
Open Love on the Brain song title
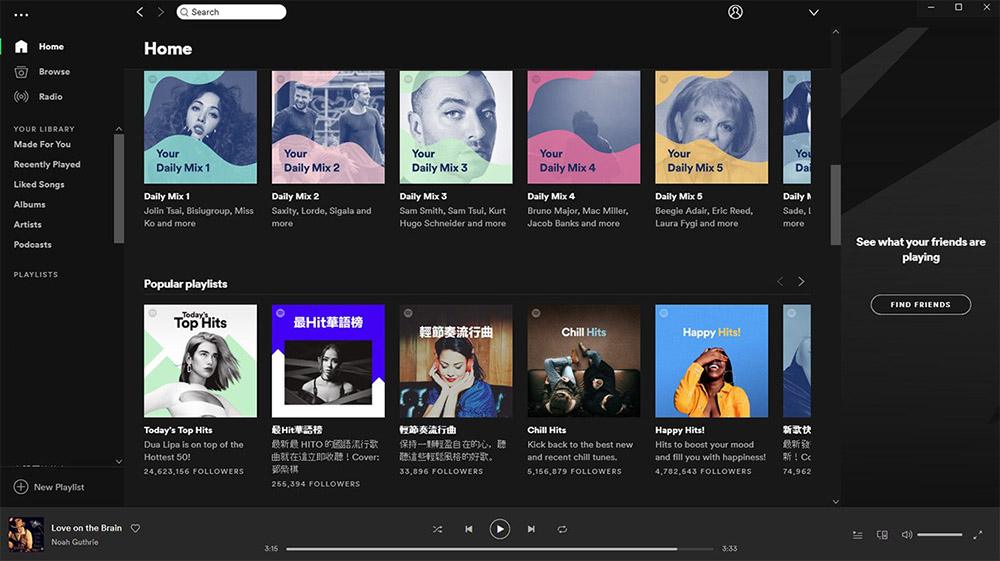tap(86, 528)
